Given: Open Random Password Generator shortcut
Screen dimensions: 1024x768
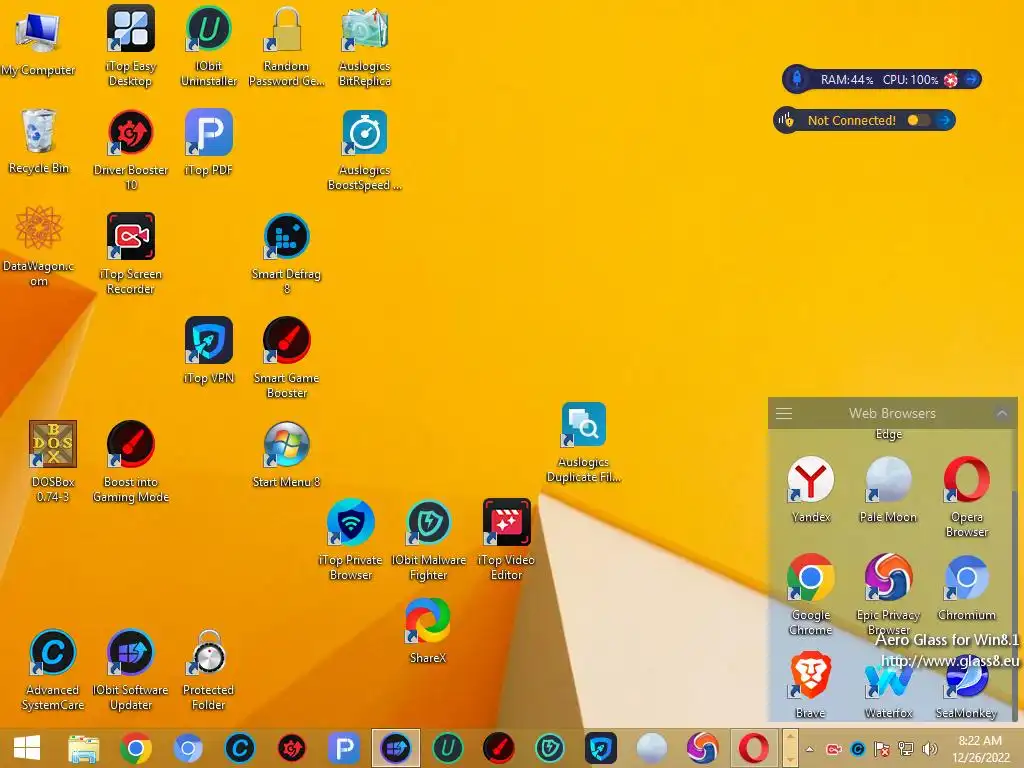Looking at the screenshot, I should tap(286, 44).
